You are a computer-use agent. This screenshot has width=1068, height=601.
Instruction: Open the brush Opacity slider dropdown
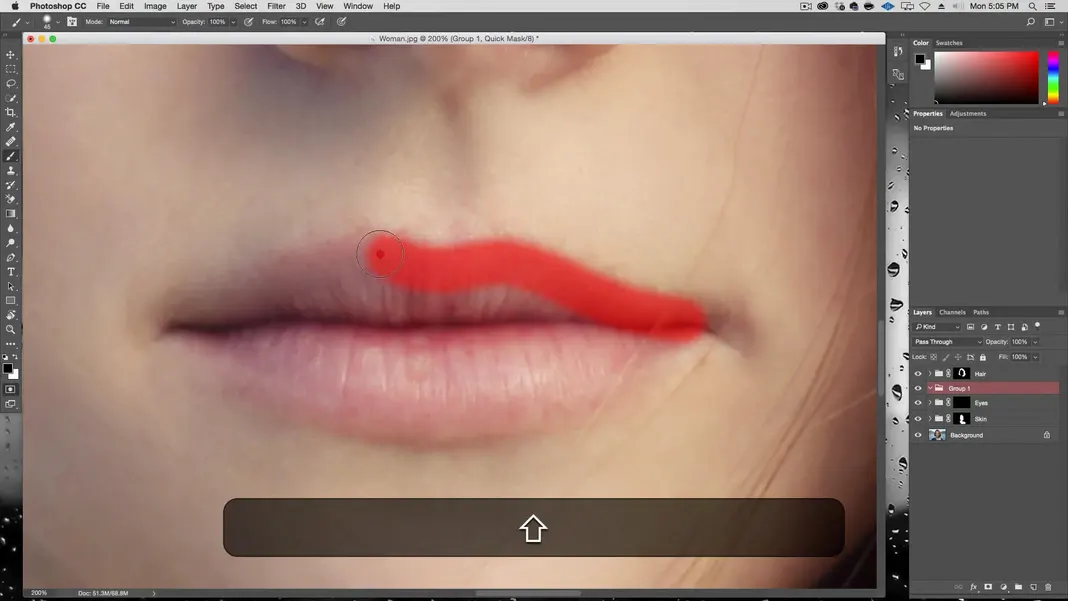233,22
